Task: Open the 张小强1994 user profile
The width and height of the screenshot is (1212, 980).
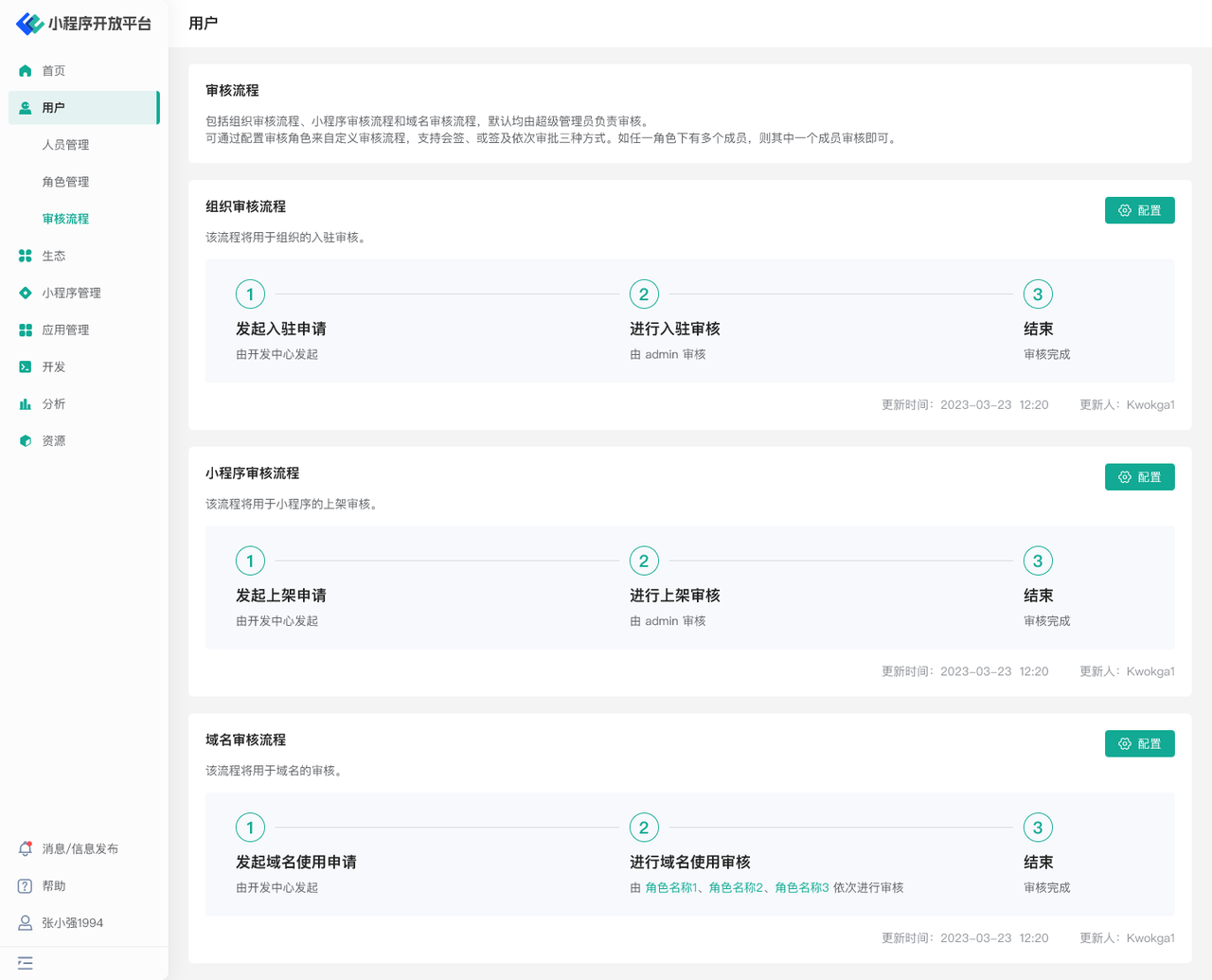Action: tap(72, 923)
